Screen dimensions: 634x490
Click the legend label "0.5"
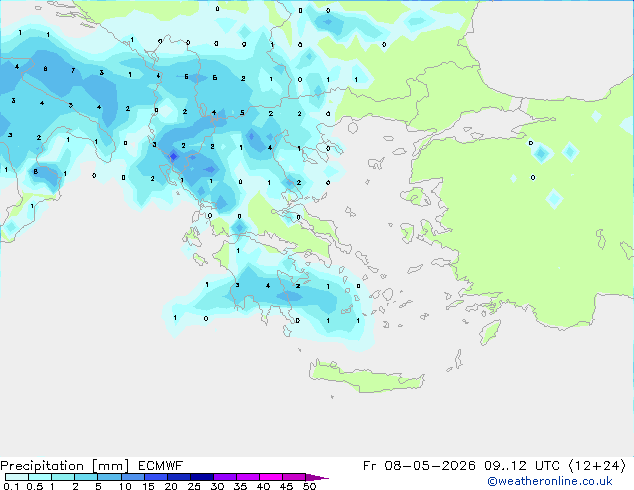pos(35,486)
